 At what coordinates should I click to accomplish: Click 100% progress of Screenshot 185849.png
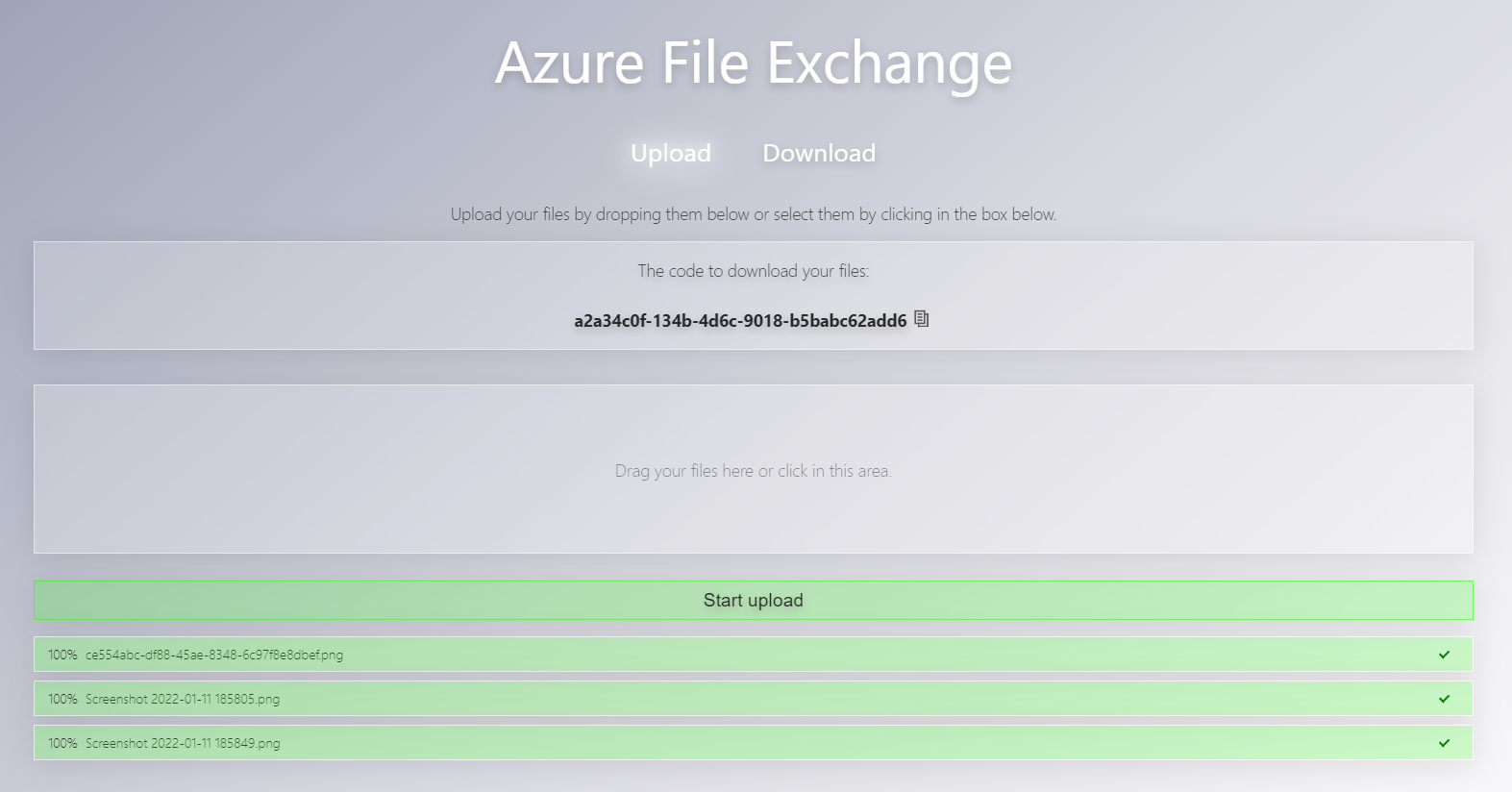(x=62, y=743)
